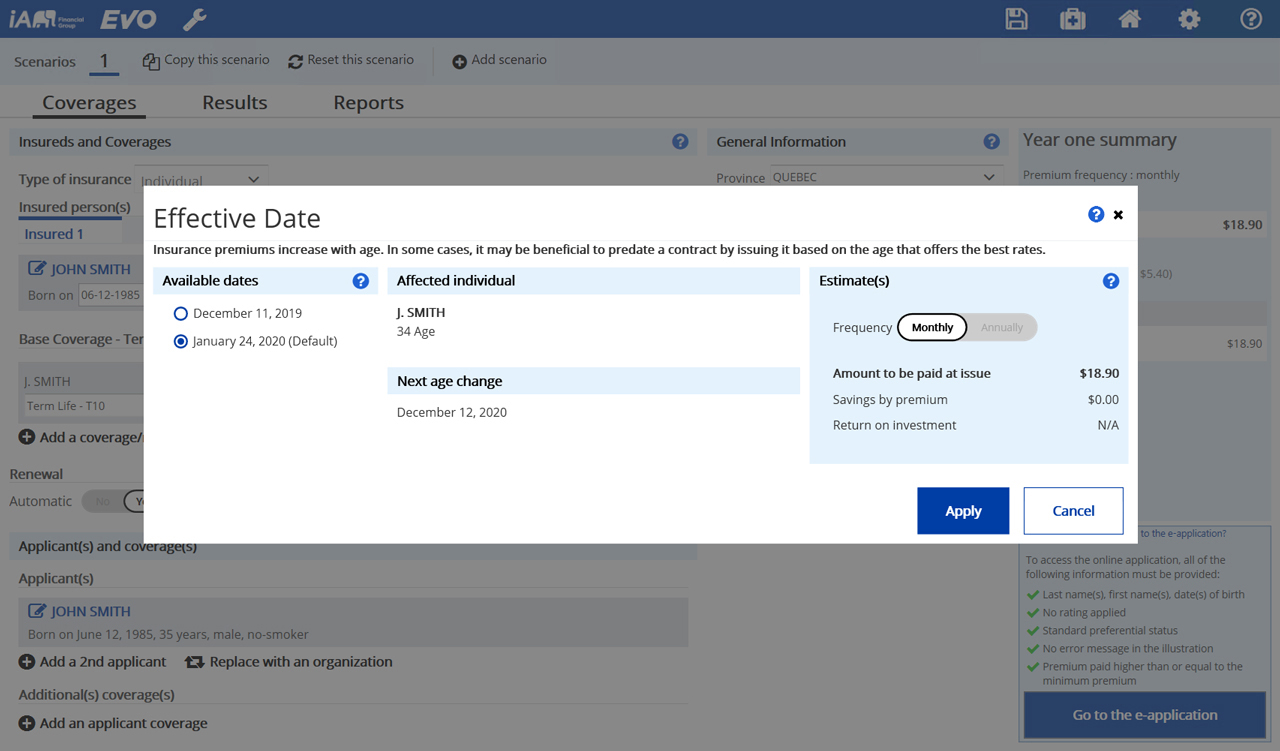Viewport: 1280px width, 751px height.
Task: Click help icon next to Available dates
Action: [x=361, y=281]
